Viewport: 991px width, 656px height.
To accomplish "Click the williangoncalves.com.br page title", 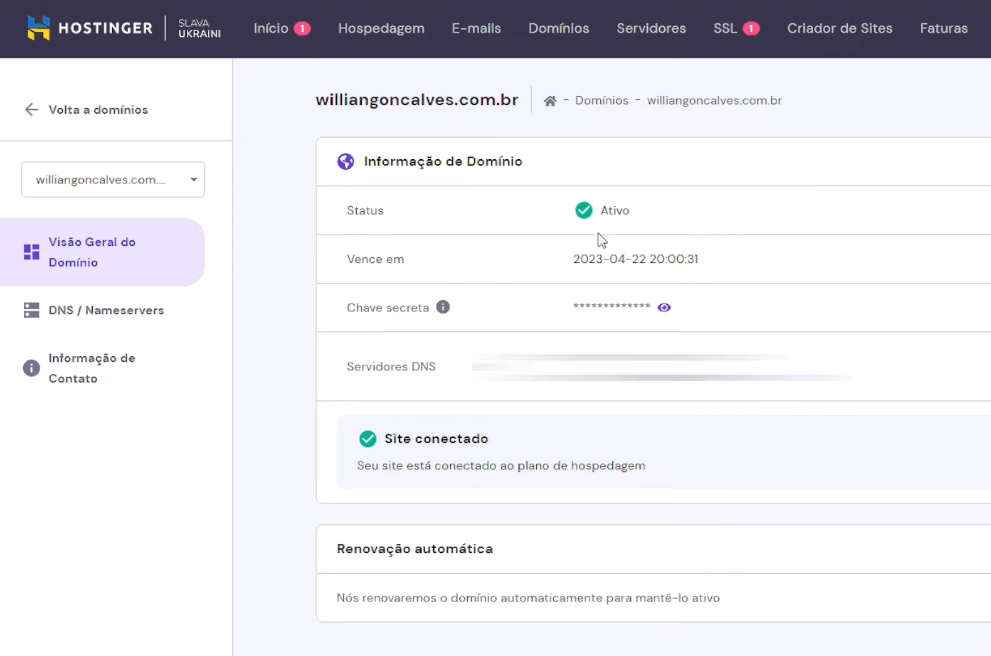I will point(416,100).
